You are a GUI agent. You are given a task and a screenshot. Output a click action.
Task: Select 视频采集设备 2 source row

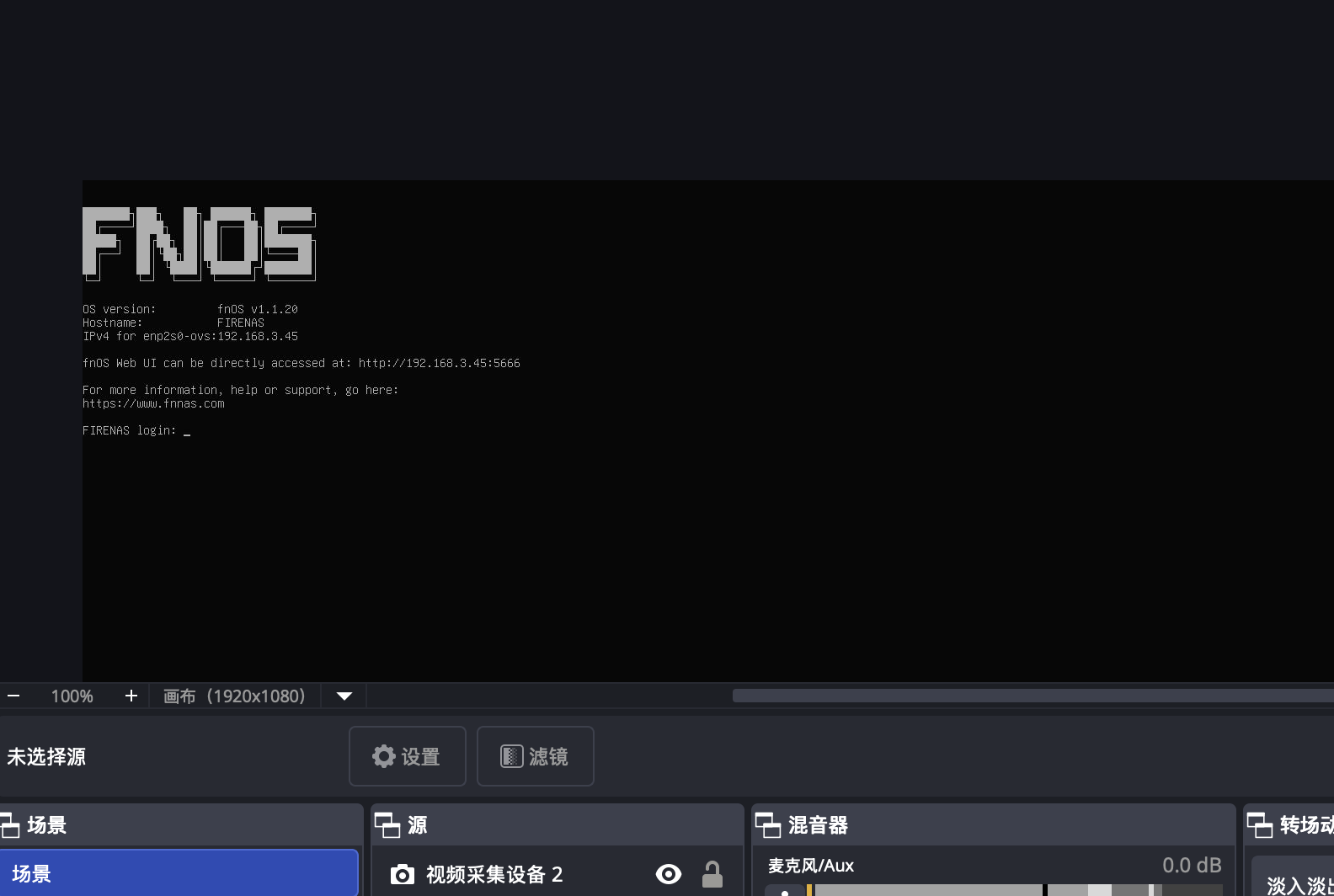pos(557,874)
